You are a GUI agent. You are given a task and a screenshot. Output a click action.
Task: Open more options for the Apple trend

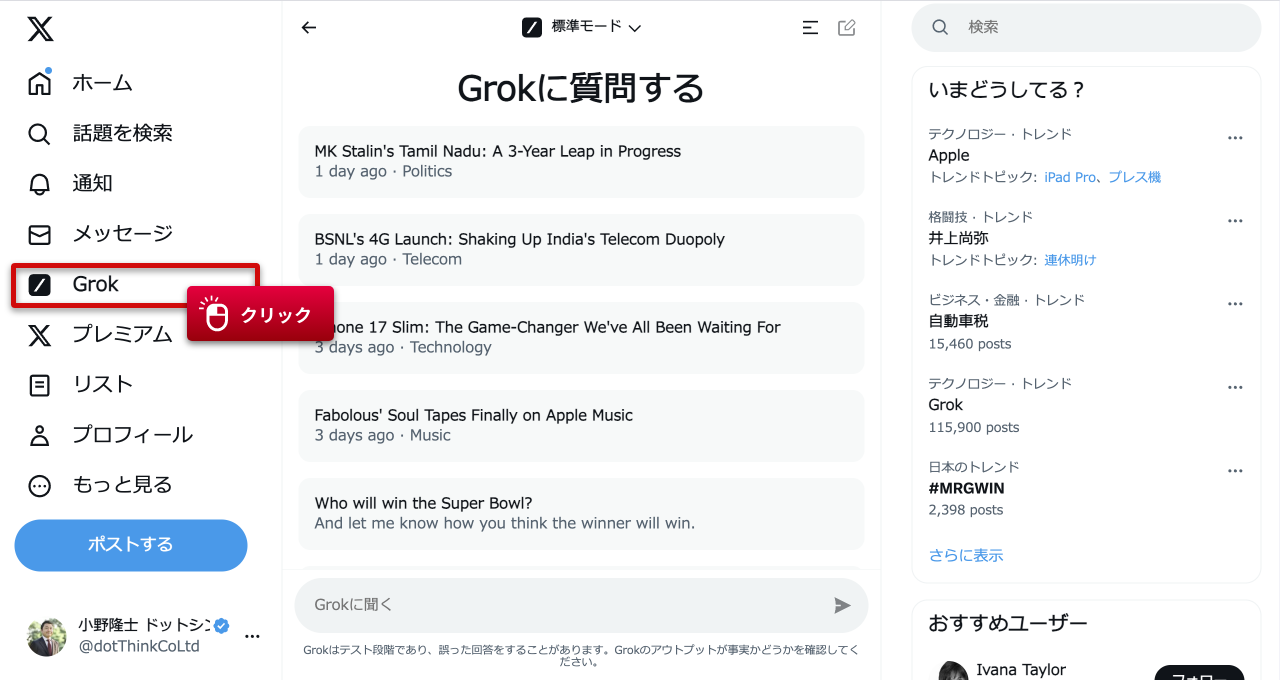pyautogui.click(x=1235, y=137)
